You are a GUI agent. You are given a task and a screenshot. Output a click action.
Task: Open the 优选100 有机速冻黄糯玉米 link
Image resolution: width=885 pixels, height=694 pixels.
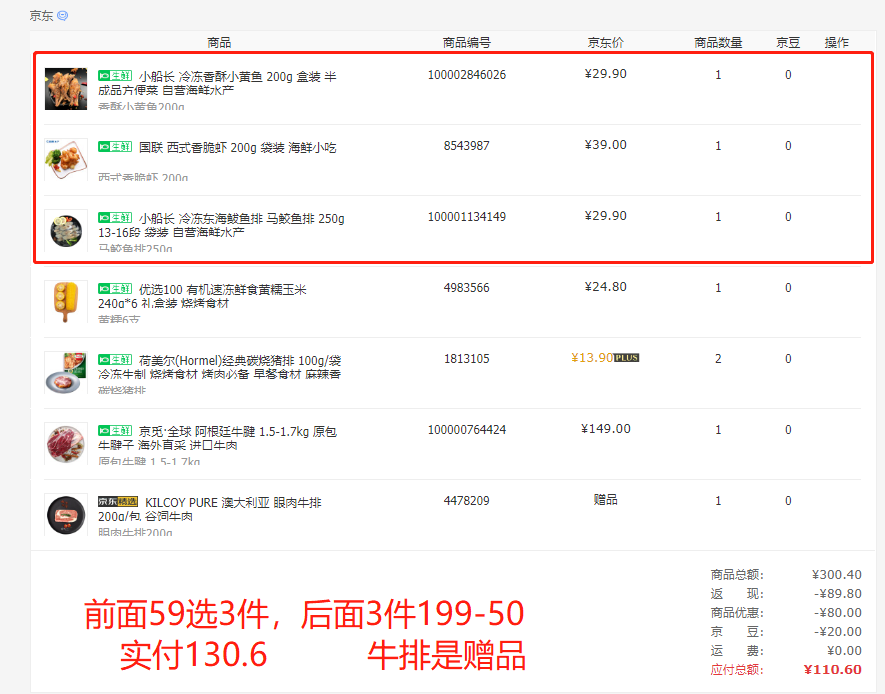pyautogui.click(x=203, y=297)
